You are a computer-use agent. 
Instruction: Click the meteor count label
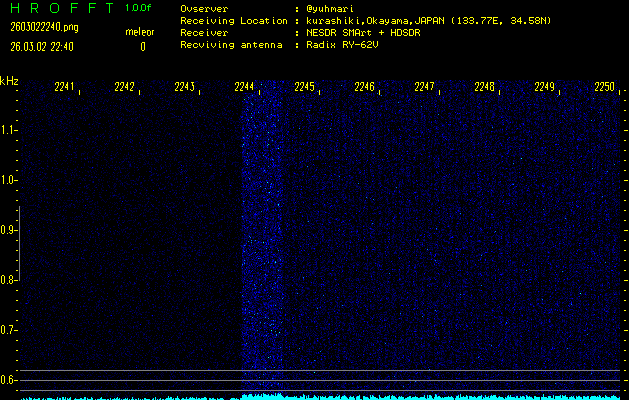pos(139,32)
